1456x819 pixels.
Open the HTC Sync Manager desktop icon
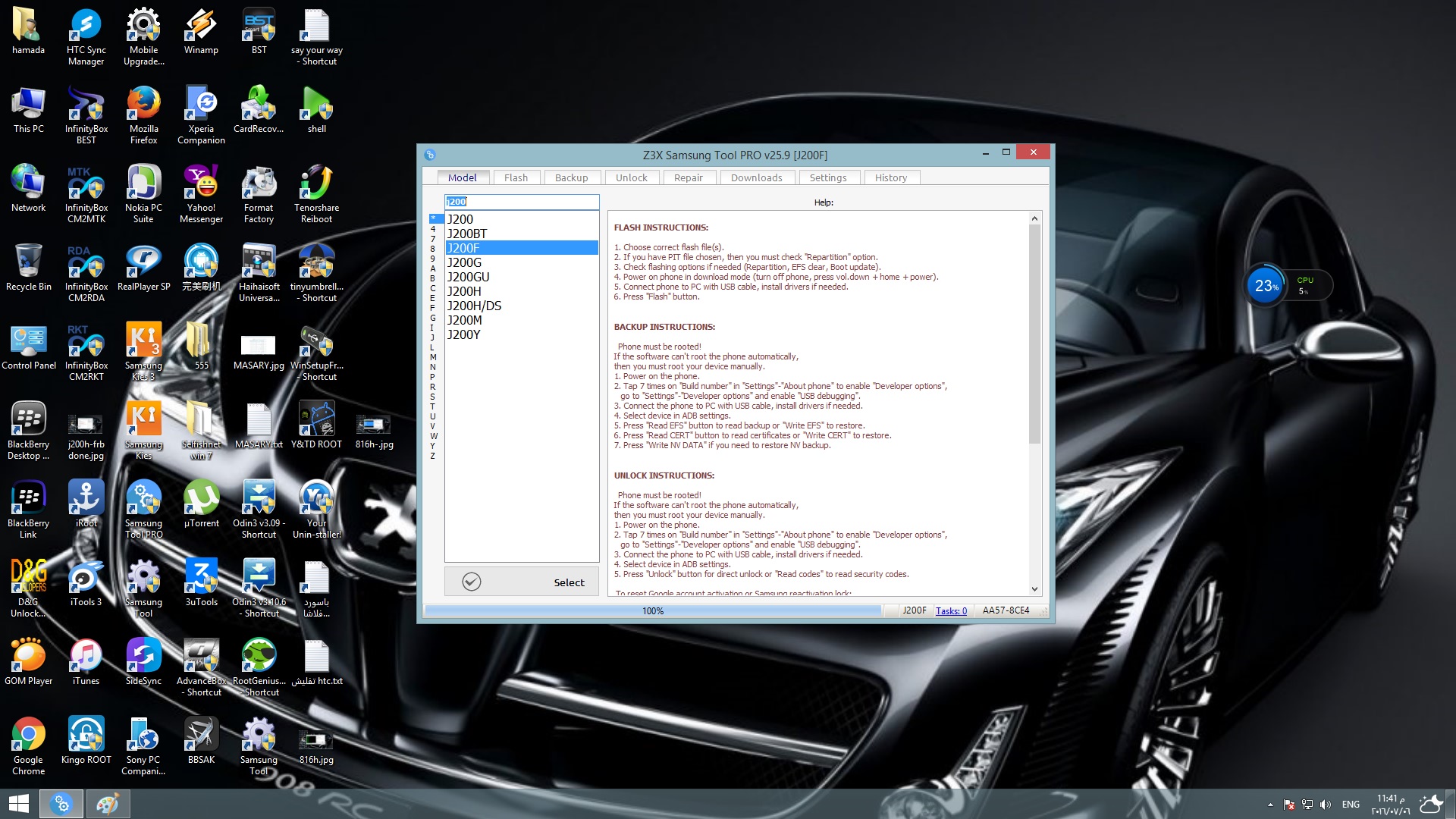(x=86, y=37)
